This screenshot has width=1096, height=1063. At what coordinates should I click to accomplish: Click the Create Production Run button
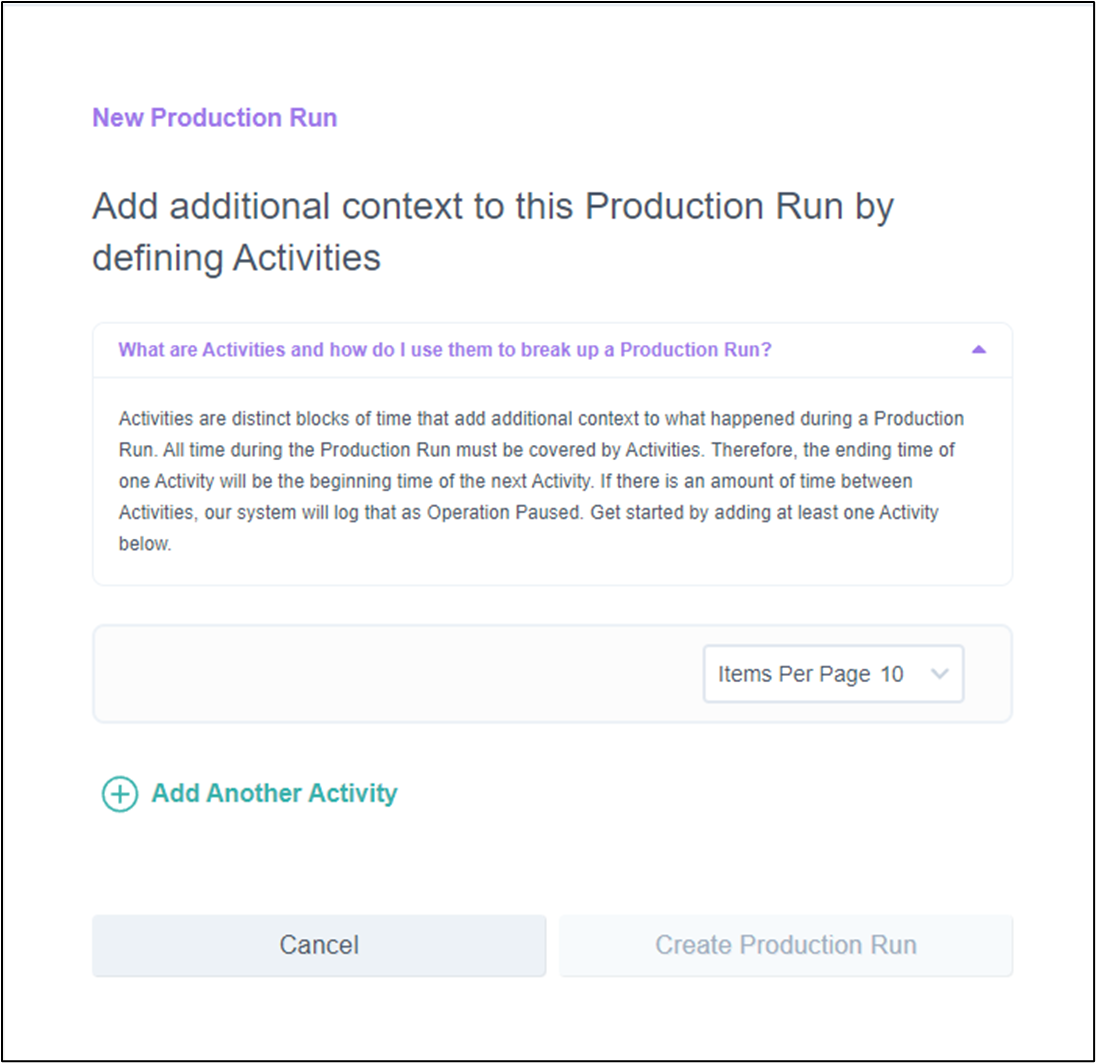786,945
